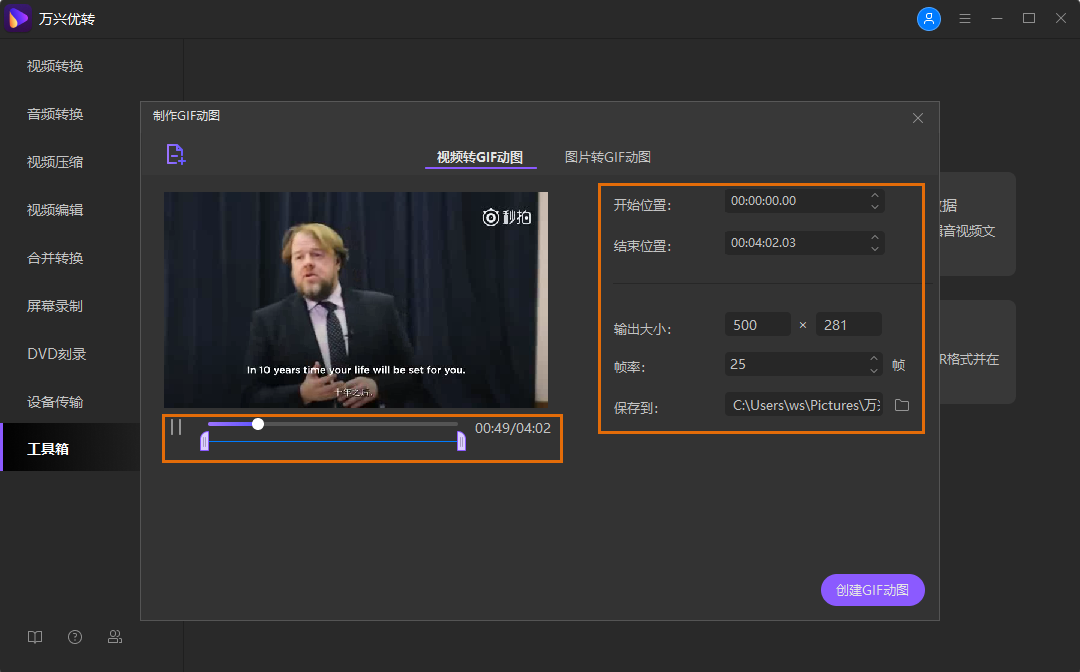The height and width of the screenshot is (672, 1080).
Task: Click the right trim end marker
Action: tap(461, 441)
